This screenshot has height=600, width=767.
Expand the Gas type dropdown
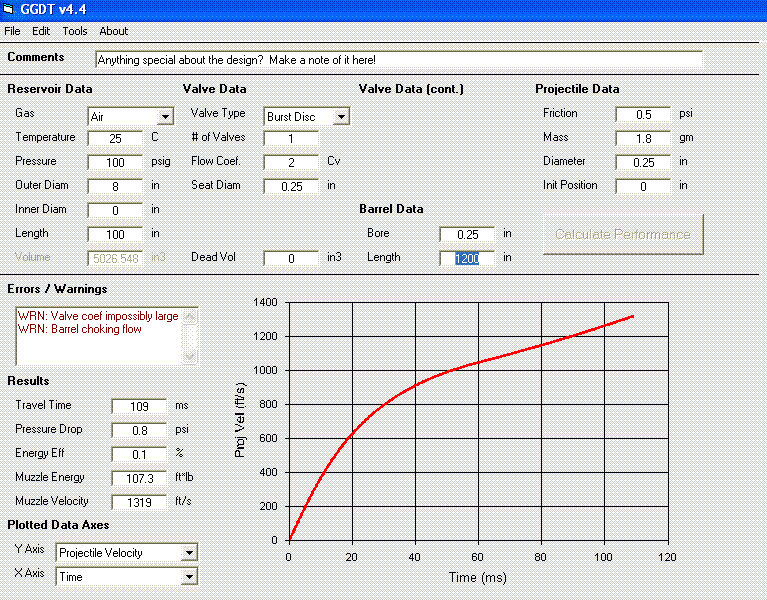(164, 117)
